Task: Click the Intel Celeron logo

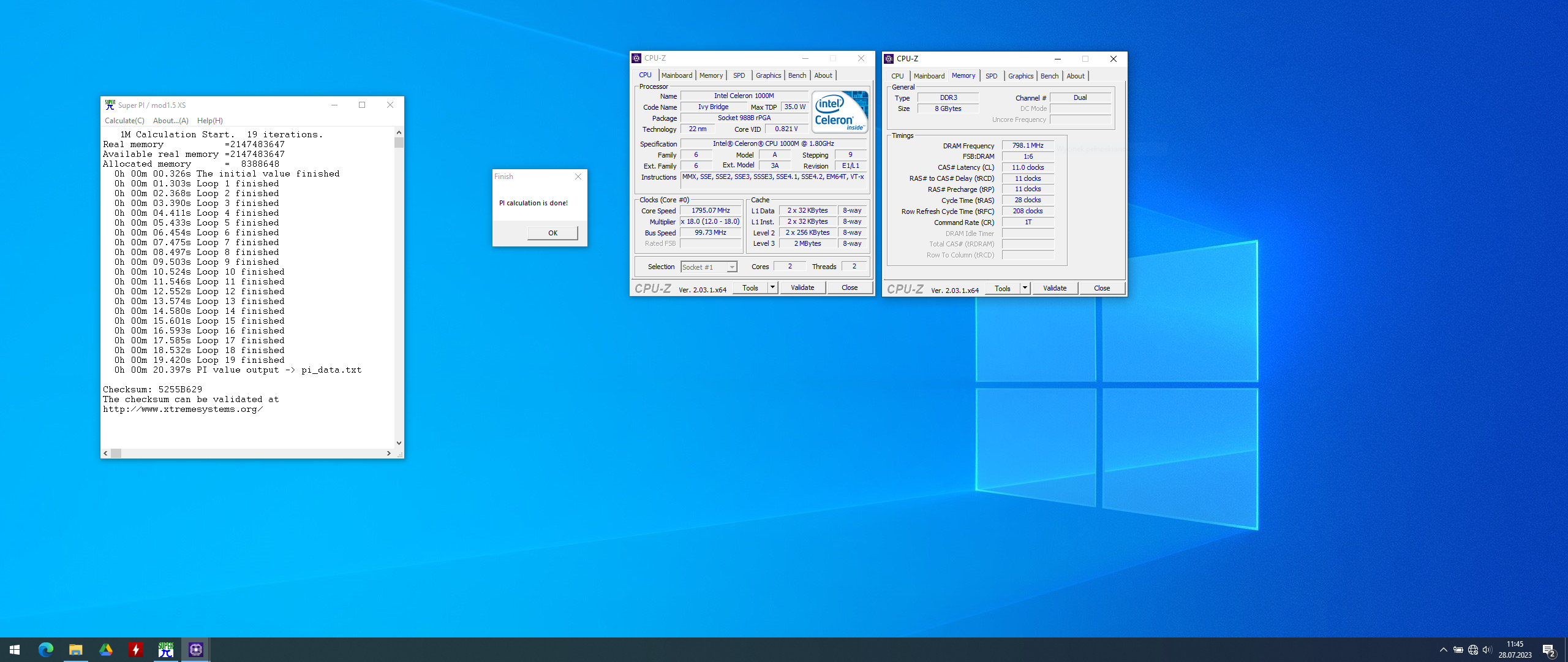Action: tap(840, 112)
